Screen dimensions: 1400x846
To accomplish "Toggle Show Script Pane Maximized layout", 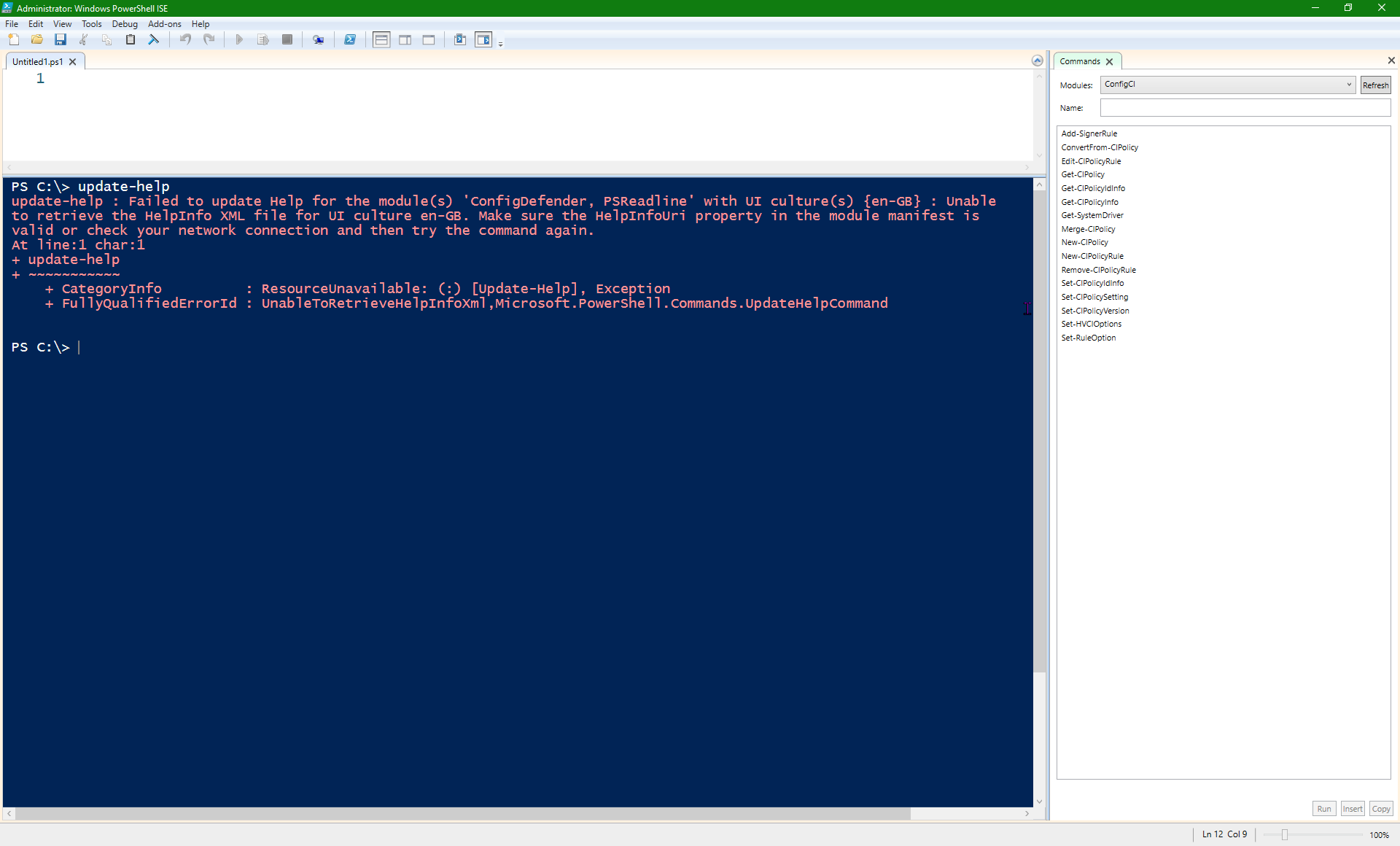I will pyautogui.click(x=429, y=40).
